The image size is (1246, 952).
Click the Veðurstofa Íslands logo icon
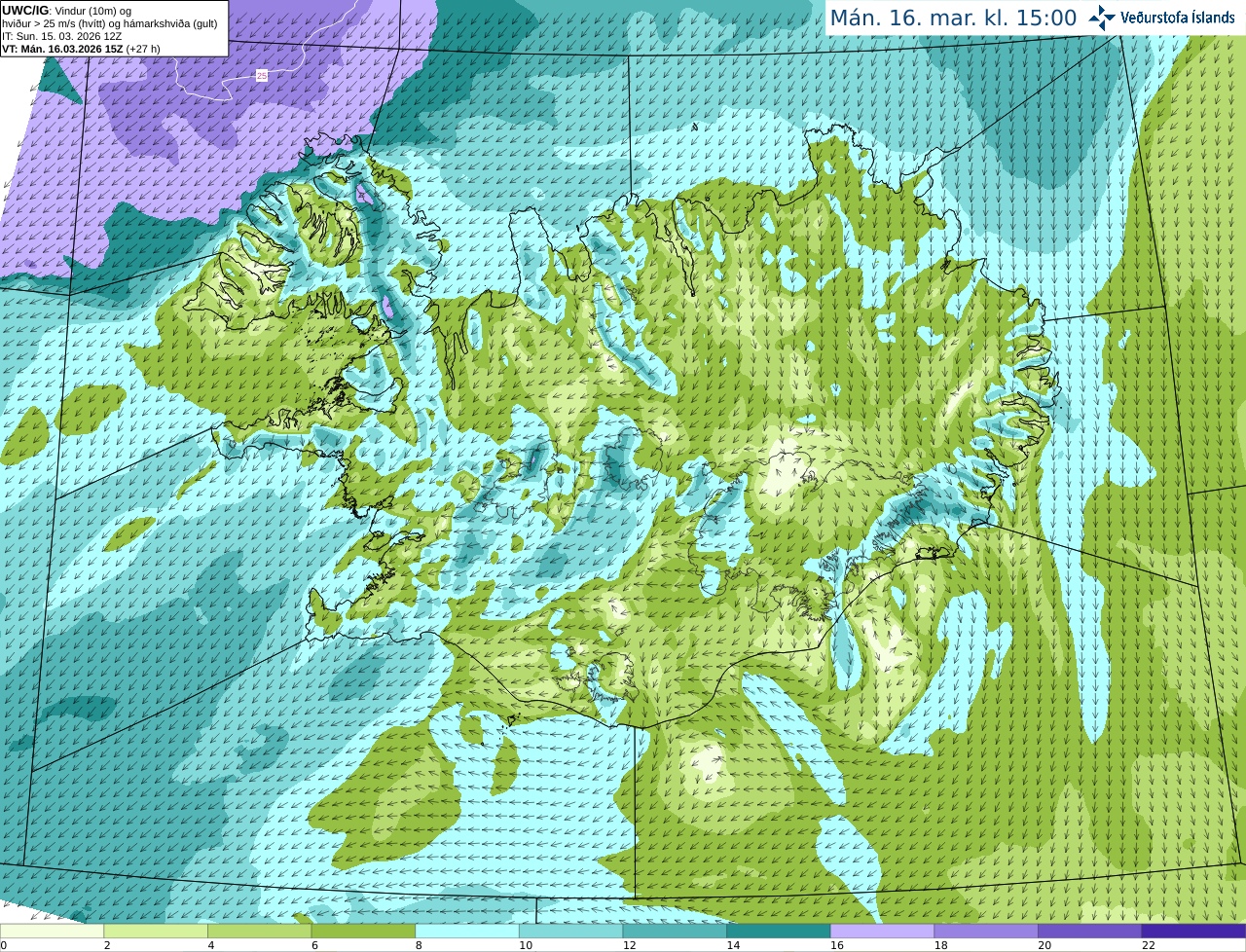tap(1101, 18)
